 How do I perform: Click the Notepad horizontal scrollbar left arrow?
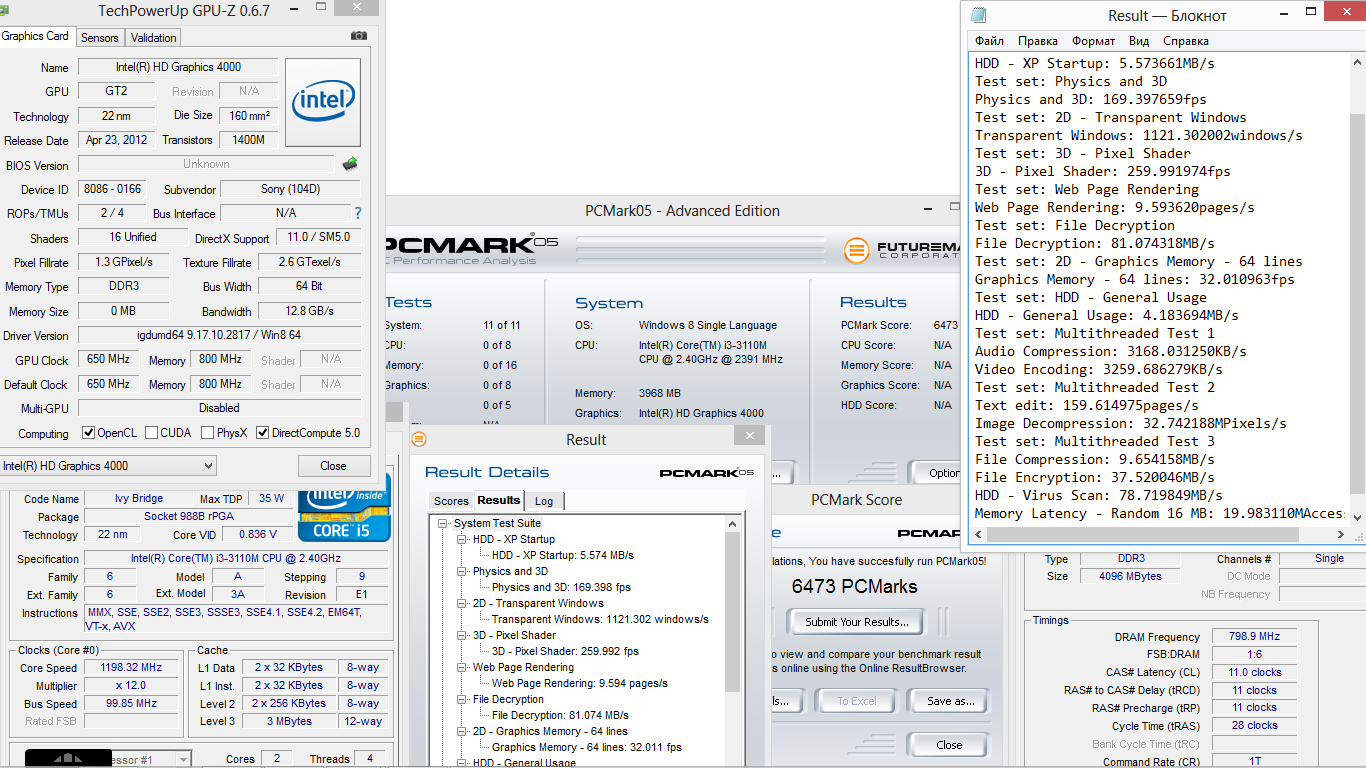pos(978,535)
